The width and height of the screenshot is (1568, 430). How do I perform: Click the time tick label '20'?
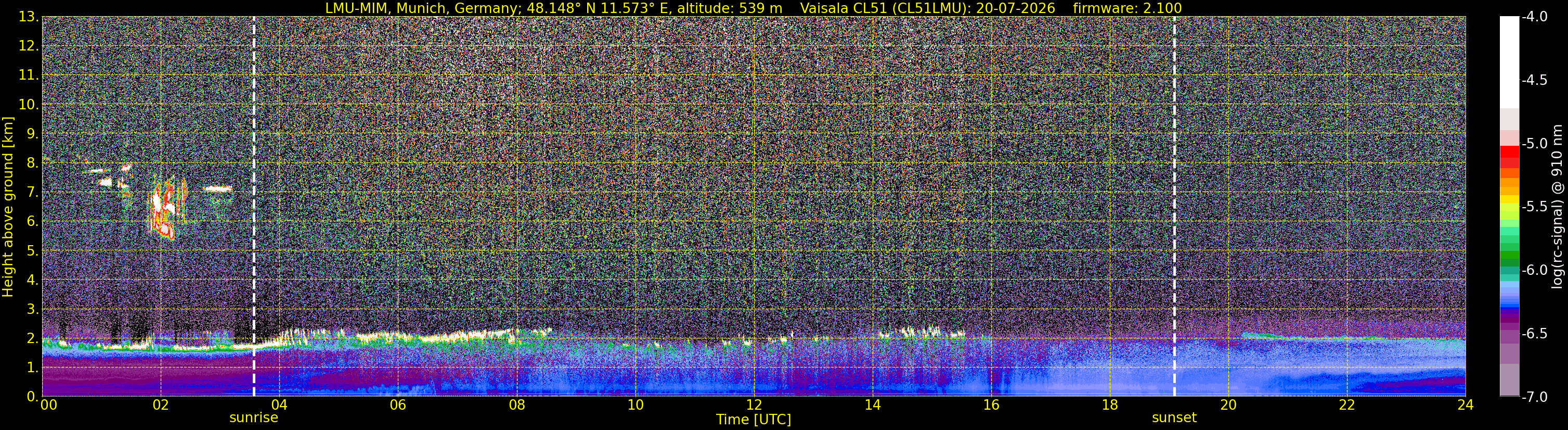pyautogui.click(x=1228, y=405)
